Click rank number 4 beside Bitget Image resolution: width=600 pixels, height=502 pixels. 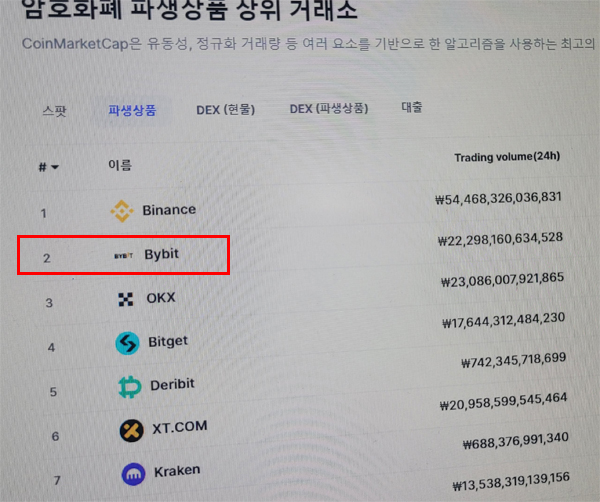(x=51, y=347)
